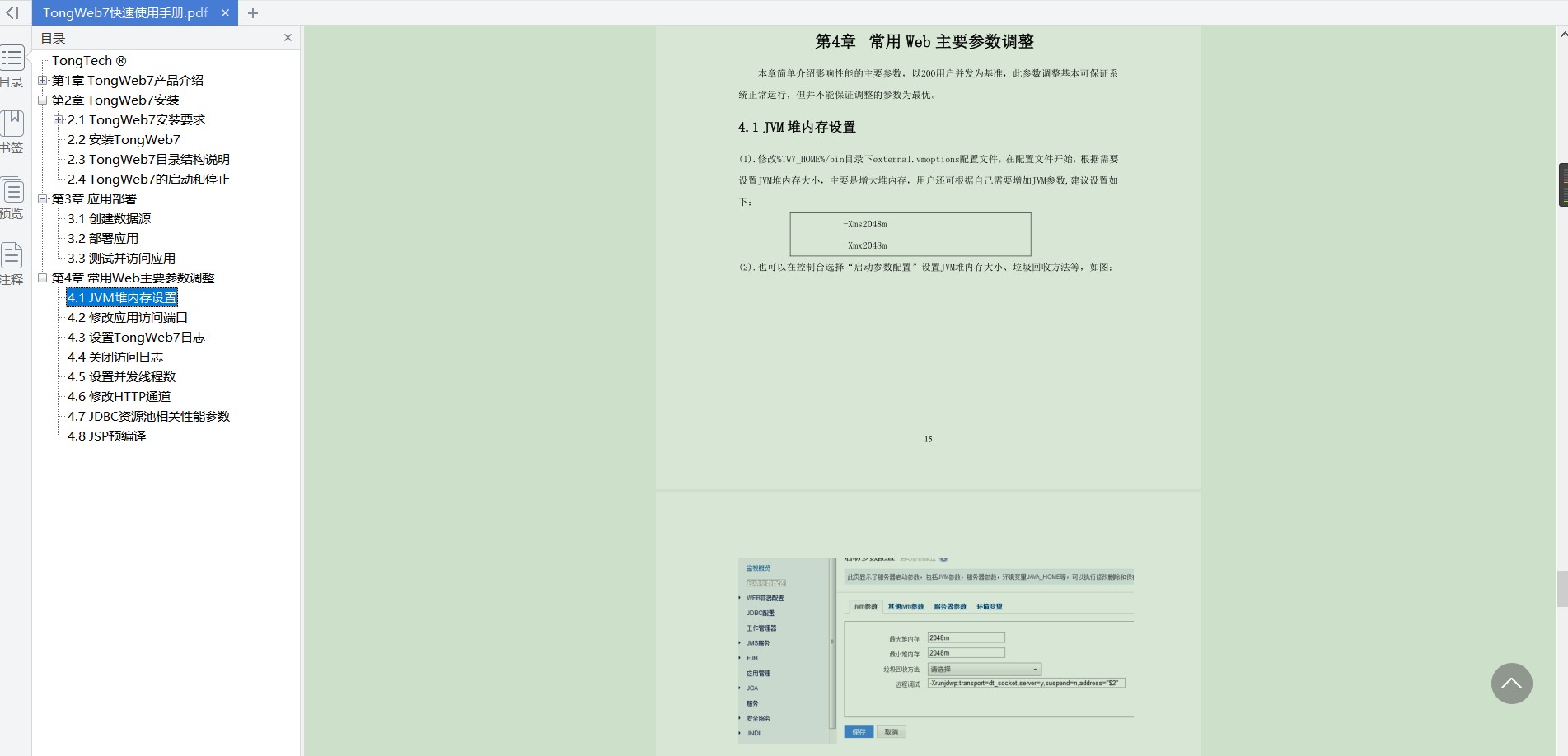Screen dimensions: 1568x756
Task: Click the scroll-to-top round arrow button
Action: (1511, 684)
